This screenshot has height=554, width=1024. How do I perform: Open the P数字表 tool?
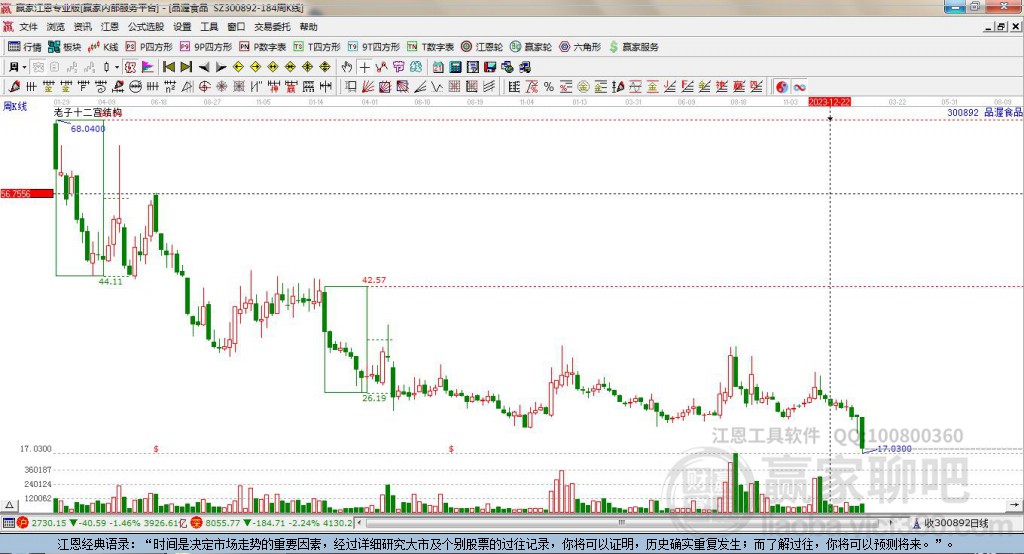pyautogui.click(x=263, y=47)
